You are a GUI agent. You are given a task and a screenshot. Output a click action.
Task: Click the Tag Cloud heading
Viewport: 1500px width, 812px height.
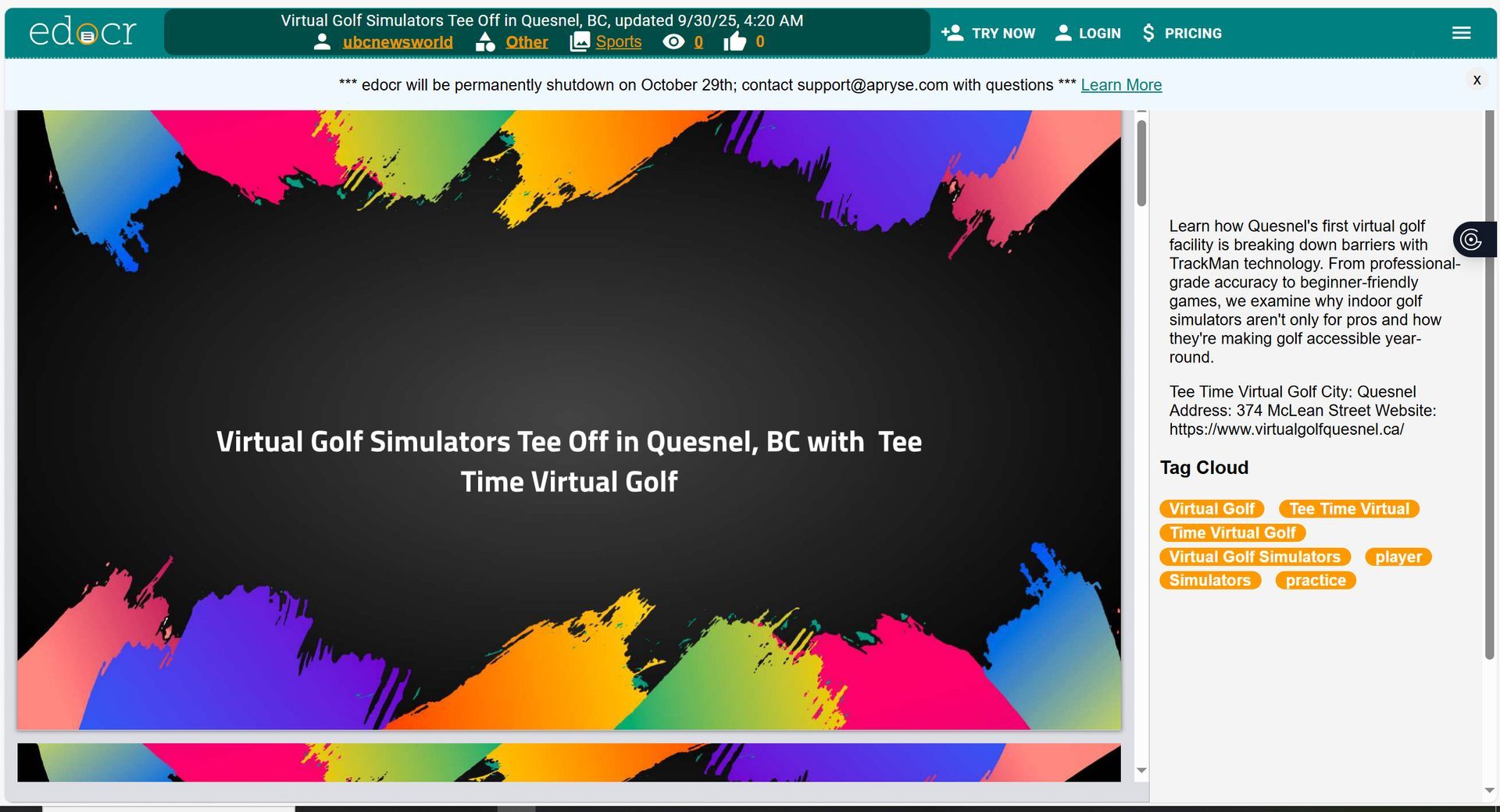(1204, 468)
